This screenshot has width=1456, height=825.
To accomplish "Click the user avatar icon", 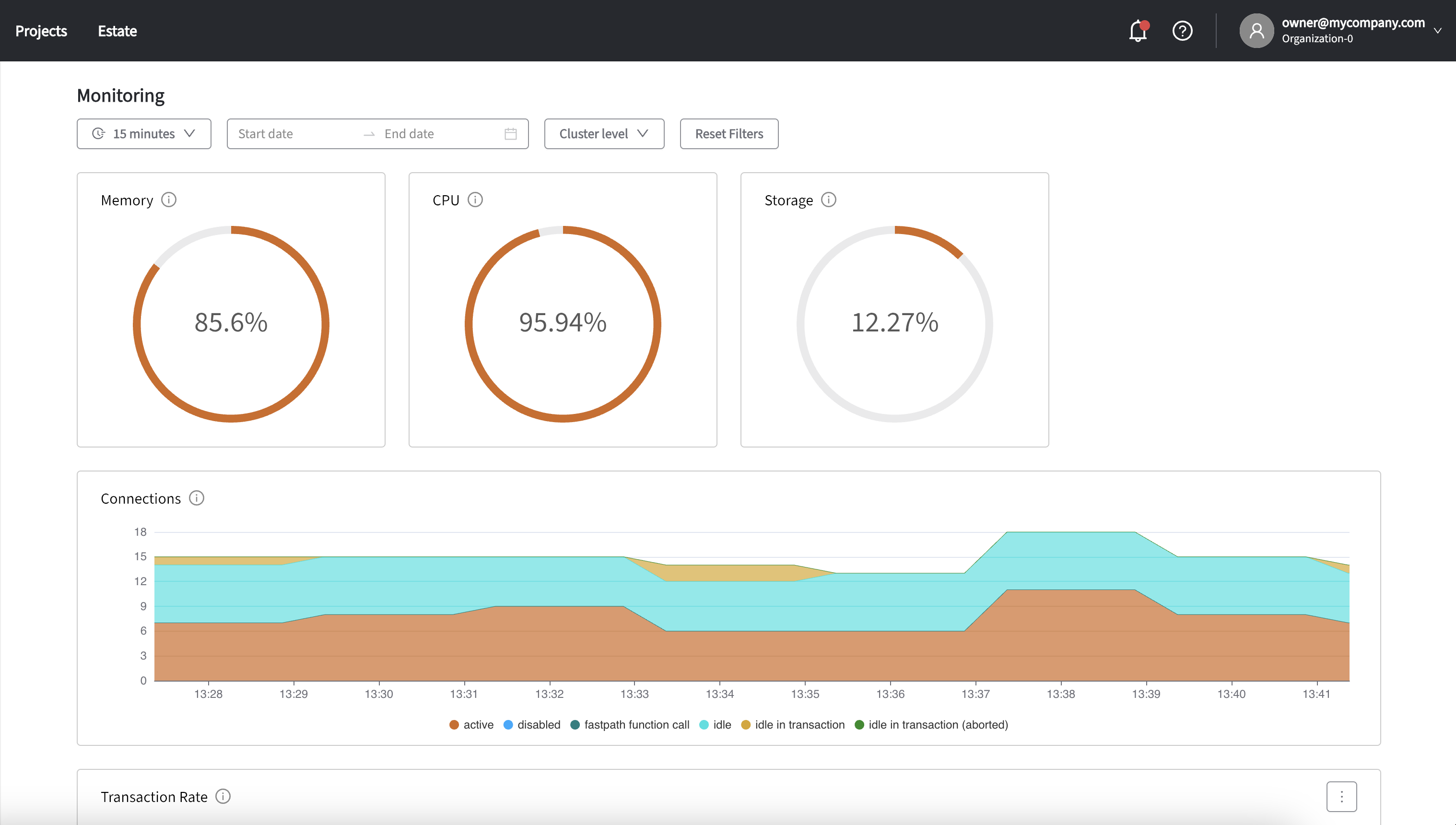I will [1256, 31].
